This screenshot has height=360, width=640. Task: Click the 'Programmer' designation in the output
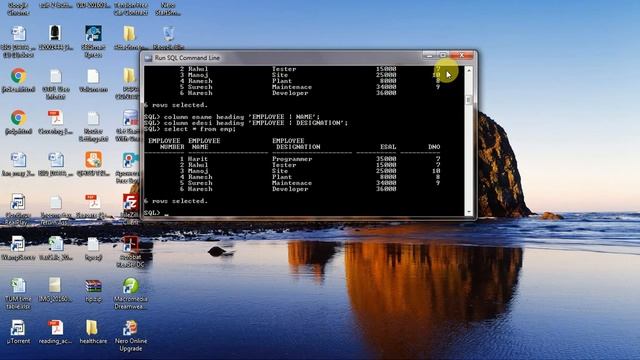point(292,159)
